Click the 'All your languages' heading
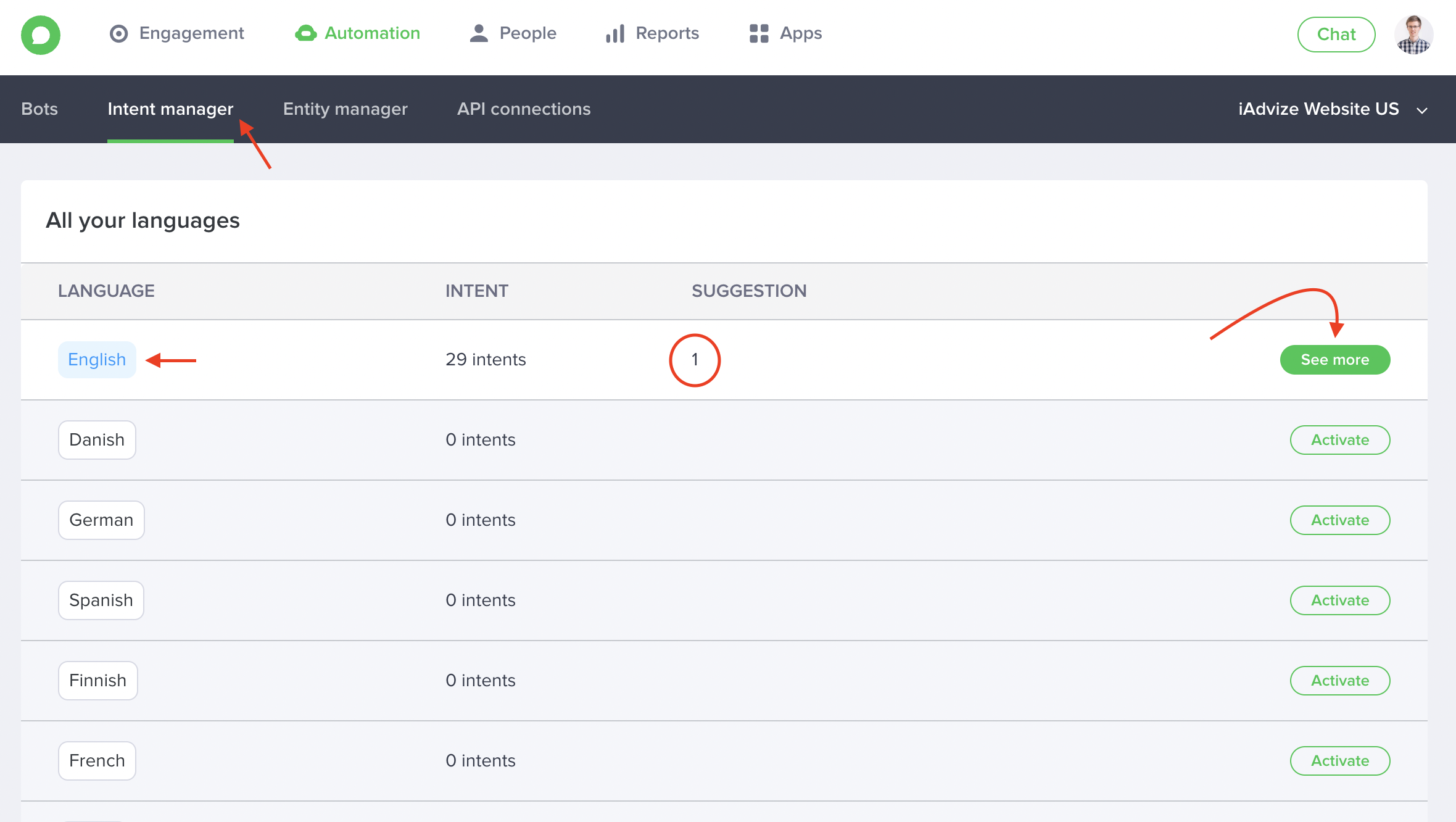The image size is (1456, 822). (143, 221)
